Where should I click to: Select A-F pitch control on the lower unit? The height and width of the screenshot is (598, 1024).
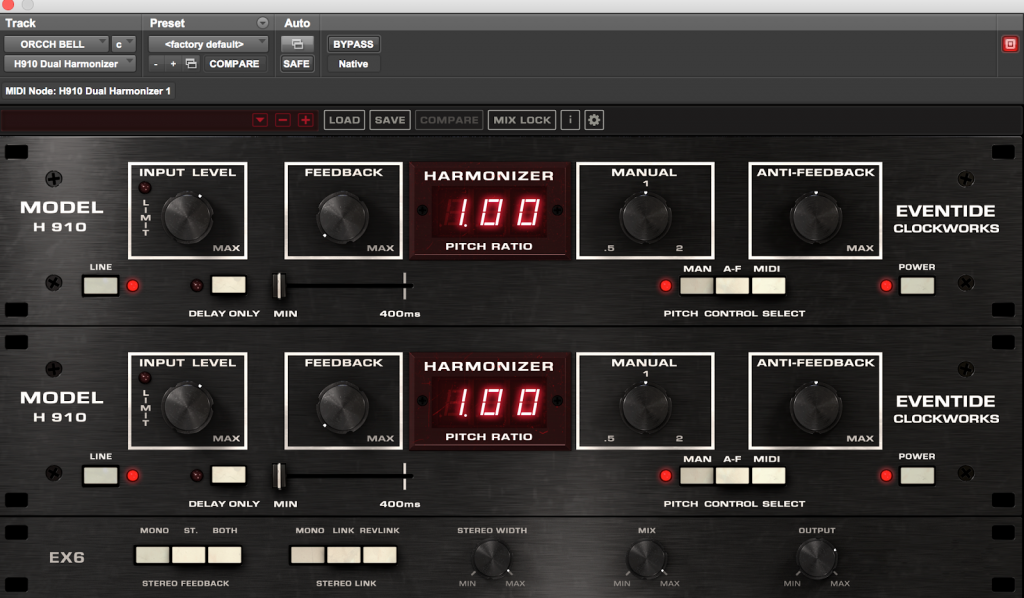[x=732, y=476]
